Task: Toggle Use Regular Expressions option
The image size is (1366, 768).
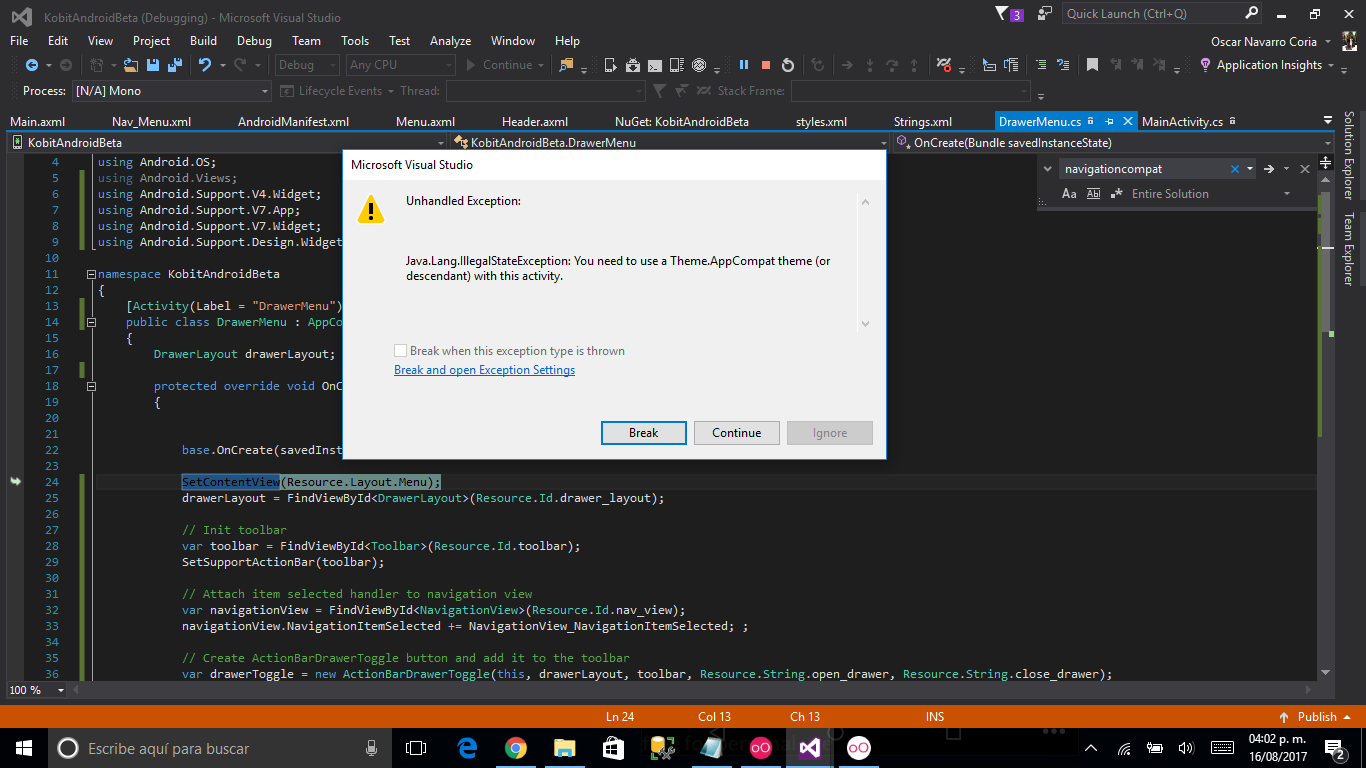Action: [1117, 194]
